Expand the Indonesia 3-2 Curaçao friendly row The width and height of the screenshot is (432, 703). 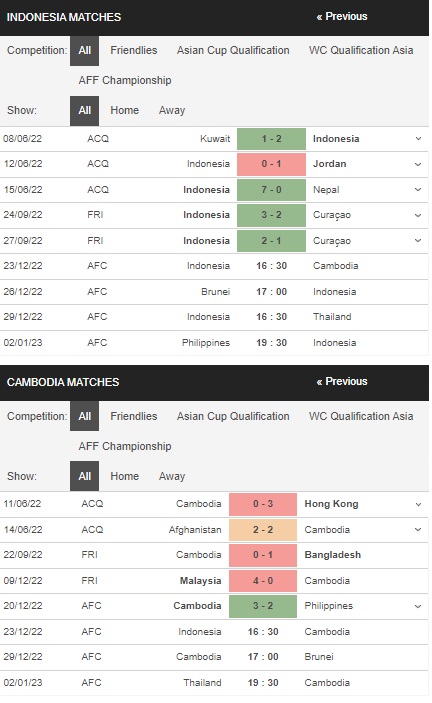pyautogui.click(x=418, y=215)
